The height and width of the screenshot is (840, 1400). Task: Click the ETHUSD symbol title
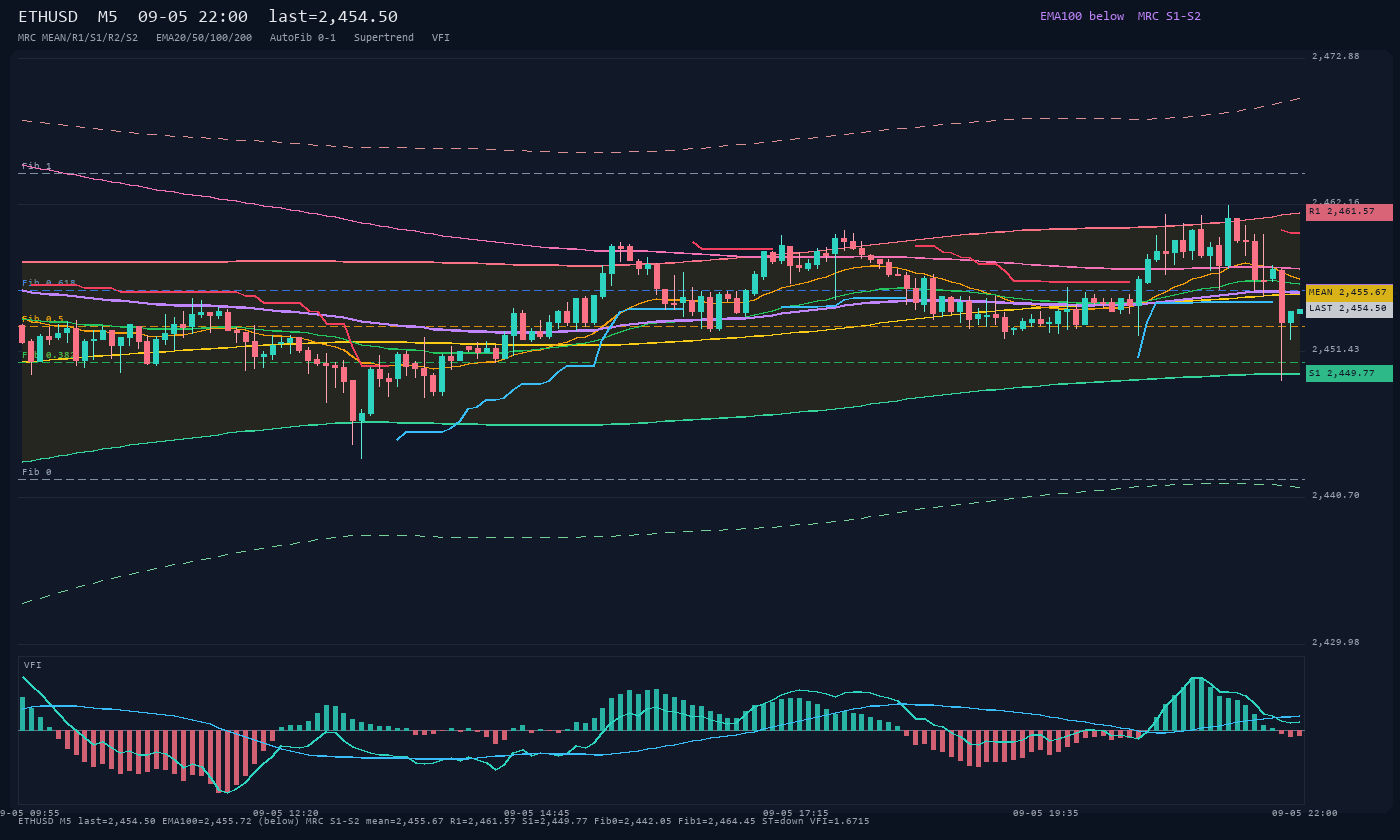pyautogui.click(x=48, y=16)
